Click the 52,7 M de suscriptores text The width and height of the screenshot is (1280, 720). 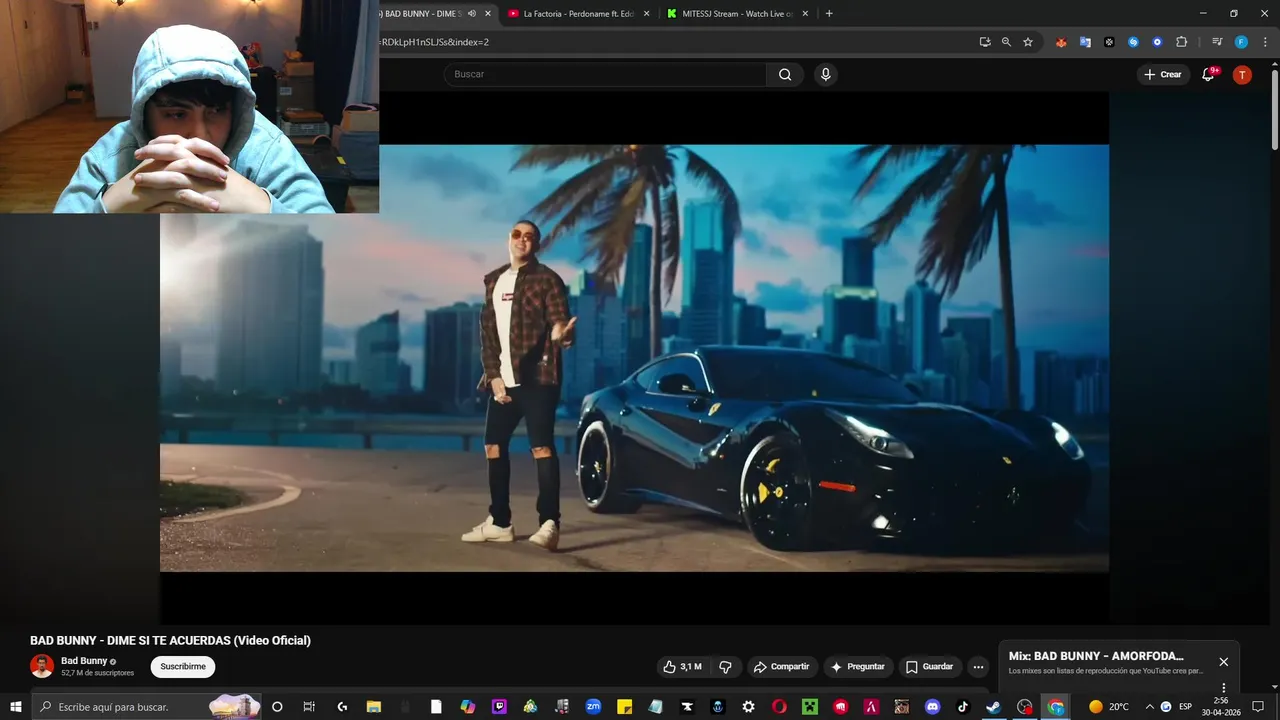98,673
